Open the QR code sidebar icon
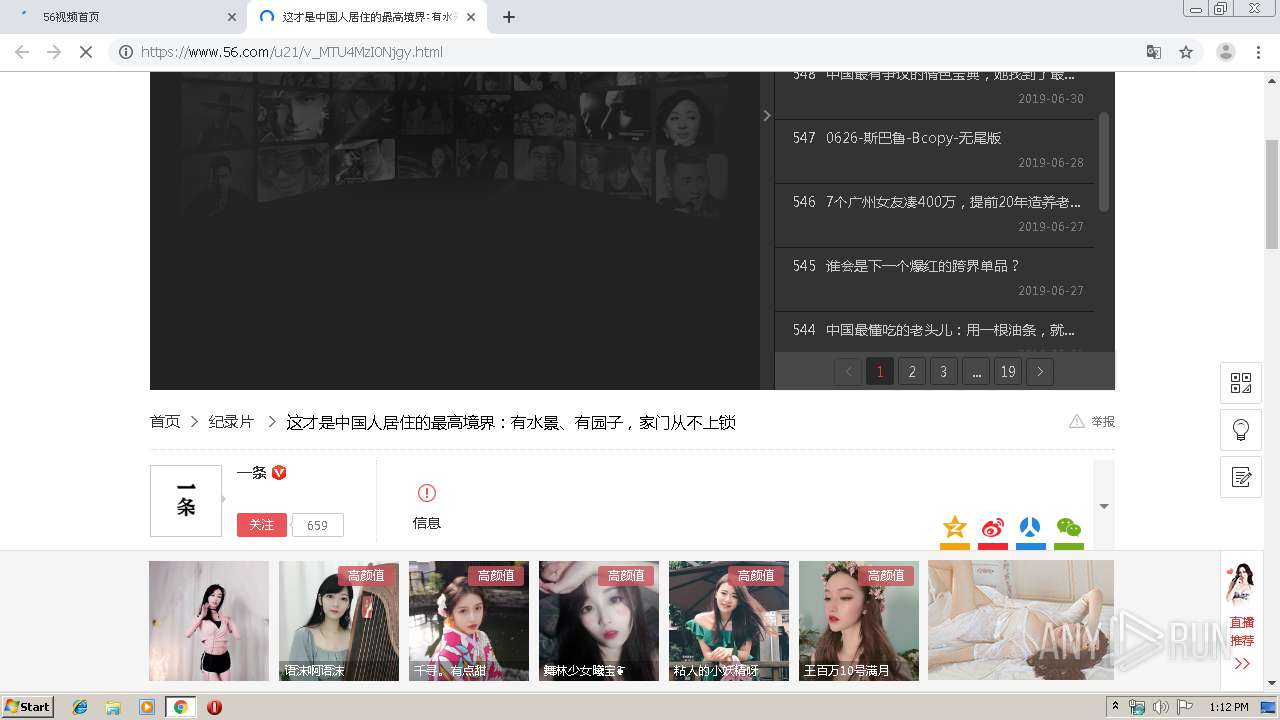 point(1241,383)
